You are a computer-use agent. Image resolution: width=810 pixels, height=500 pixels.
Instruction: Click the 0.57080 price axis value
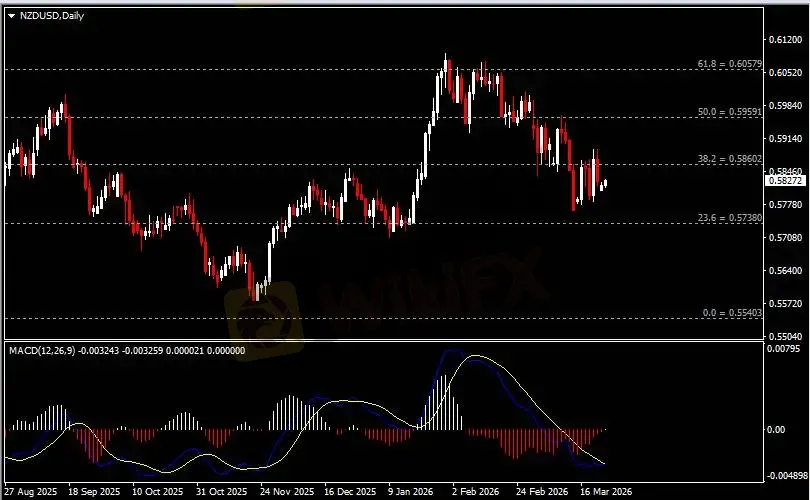(x=785, y=238)
